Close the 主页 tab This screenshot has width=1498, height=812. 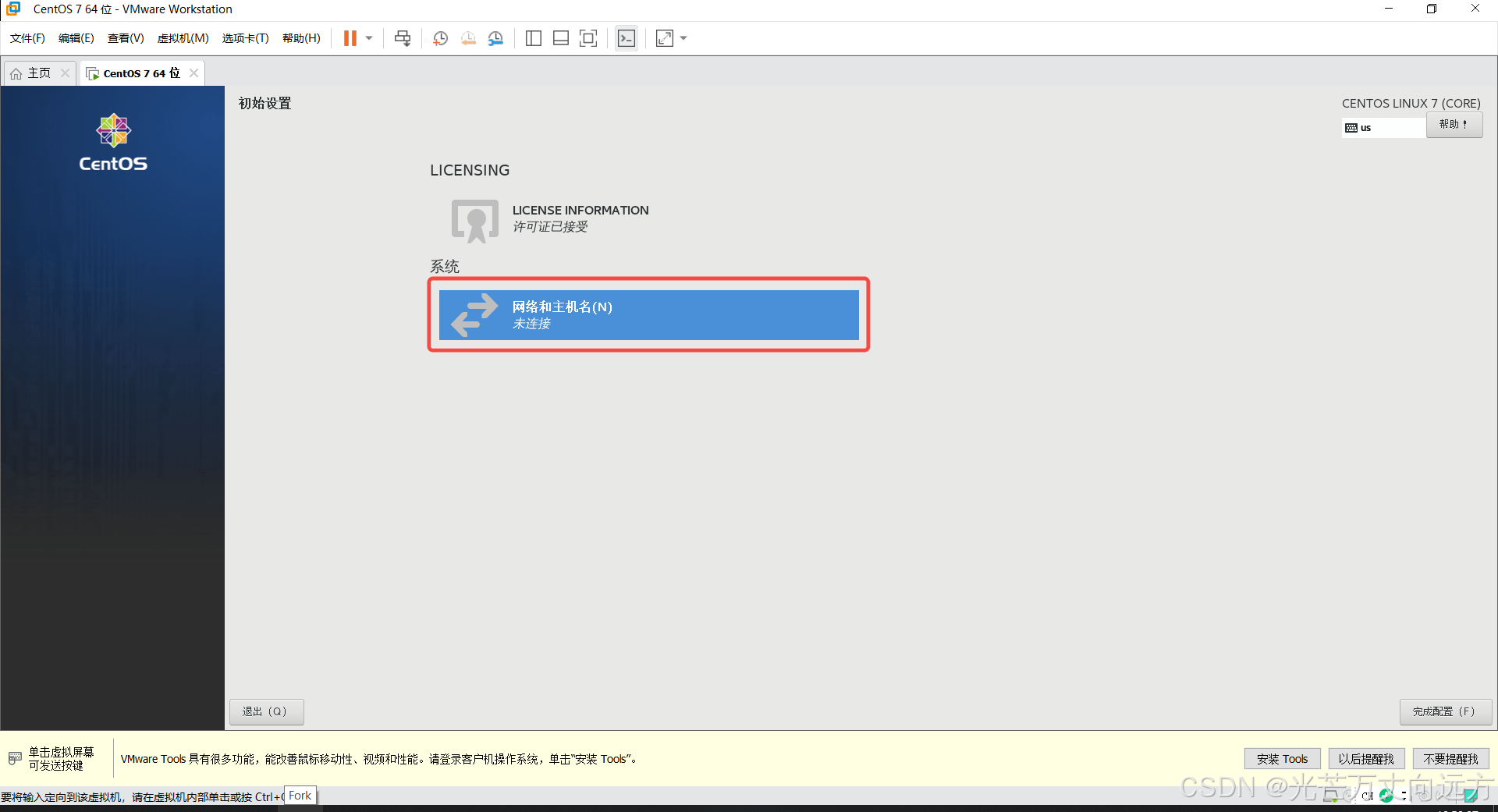tap(66, 73)
